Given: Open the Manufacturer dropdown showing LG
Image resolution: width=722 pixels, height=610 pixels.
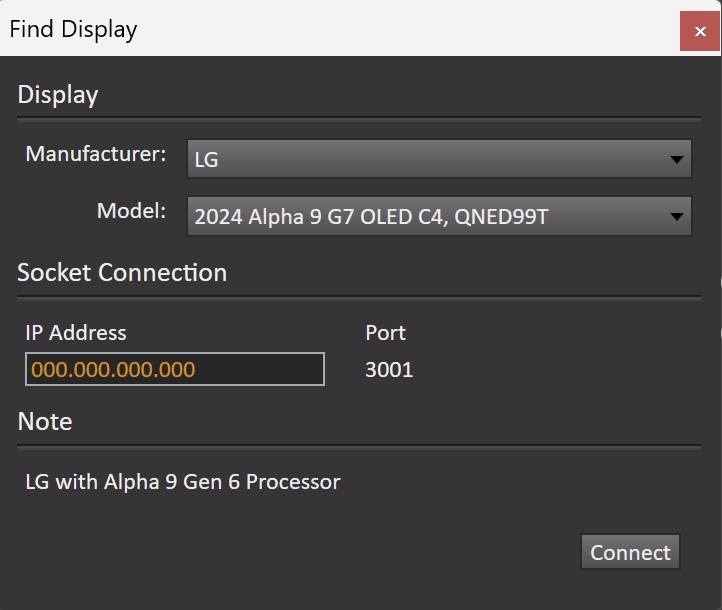Looking at the screenshot, I should [439, 159].
